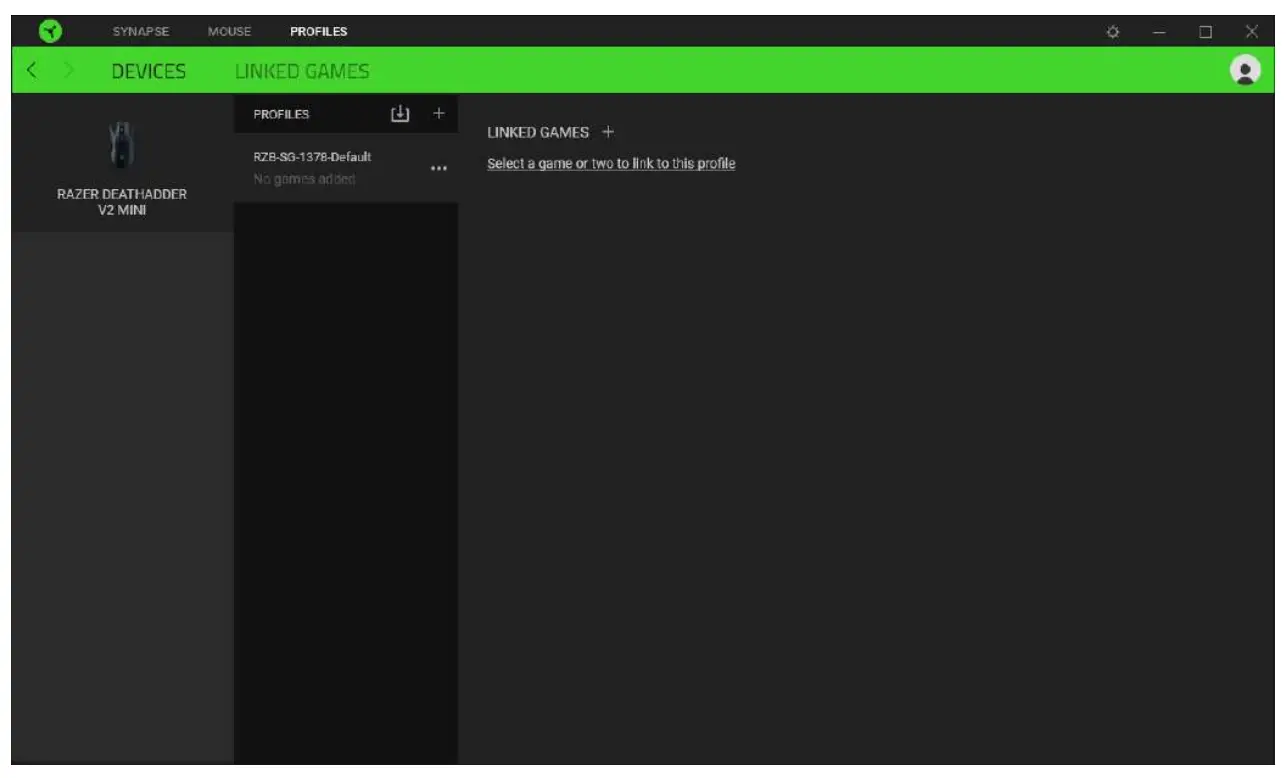1287x778 pixels.
Task: Open the user account avatar
Action: pos(1244,70)
